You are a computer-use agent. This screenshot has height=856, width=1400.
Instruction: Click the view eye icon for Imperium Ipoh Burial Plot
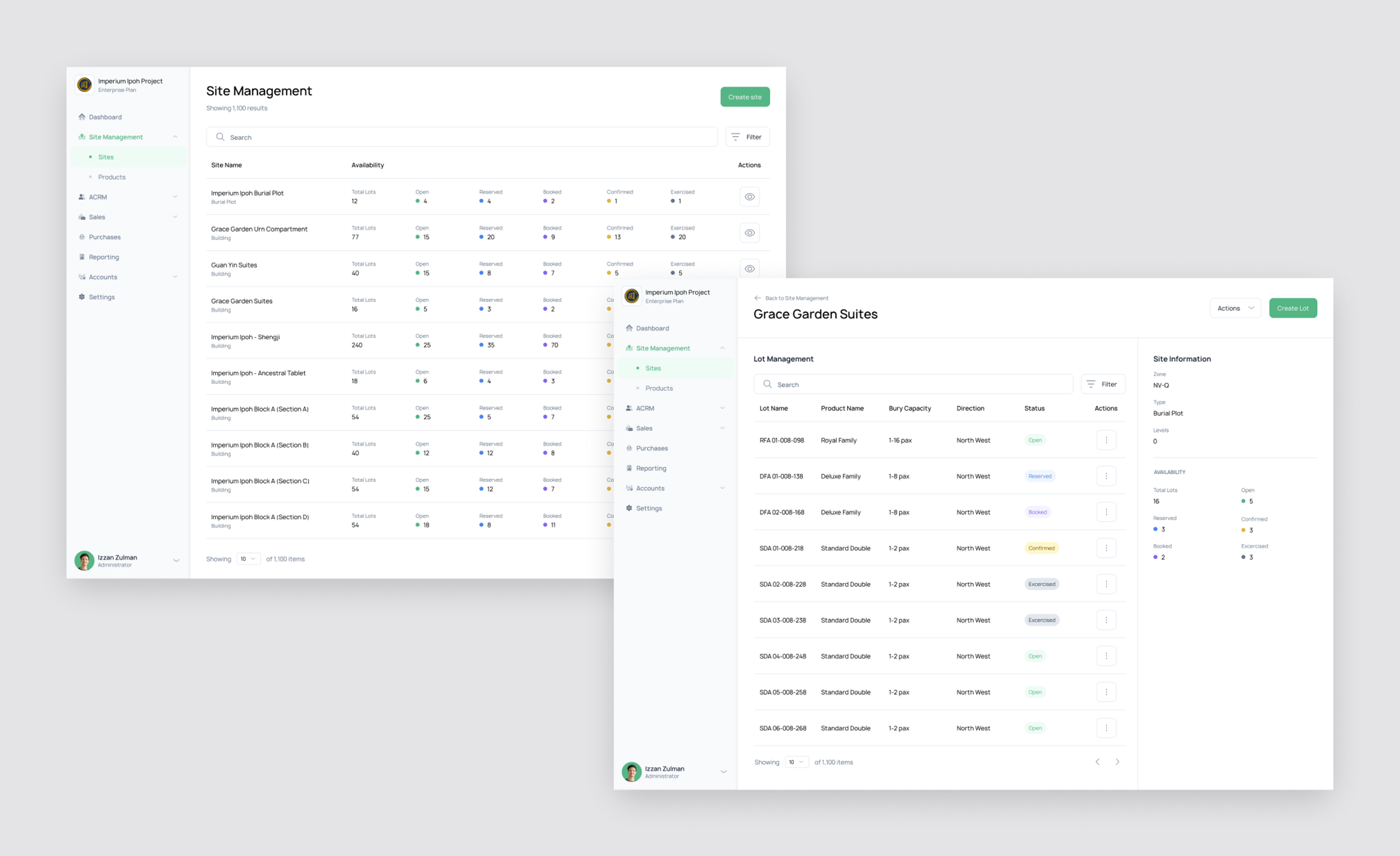[x=750, y=197]
